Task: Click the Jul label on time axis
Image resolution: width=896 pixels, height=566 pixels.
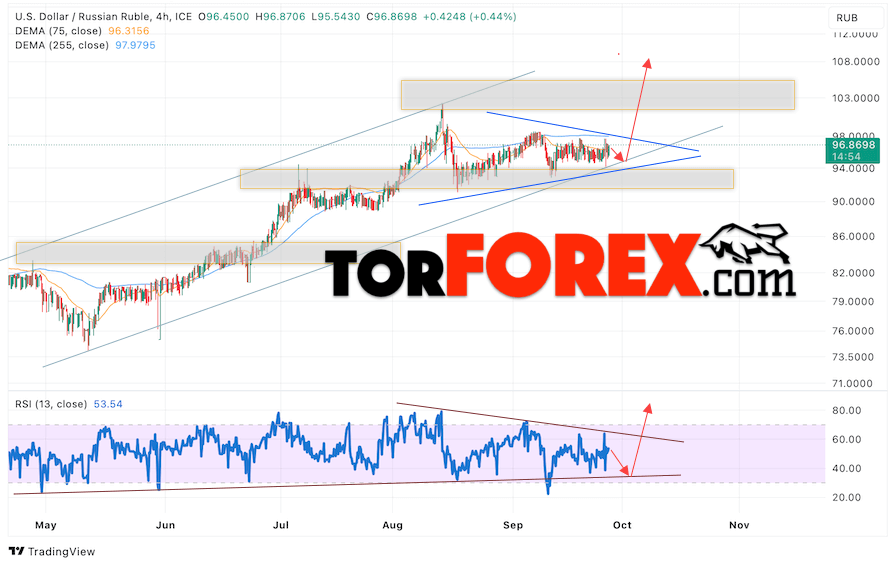Action: 281,525
